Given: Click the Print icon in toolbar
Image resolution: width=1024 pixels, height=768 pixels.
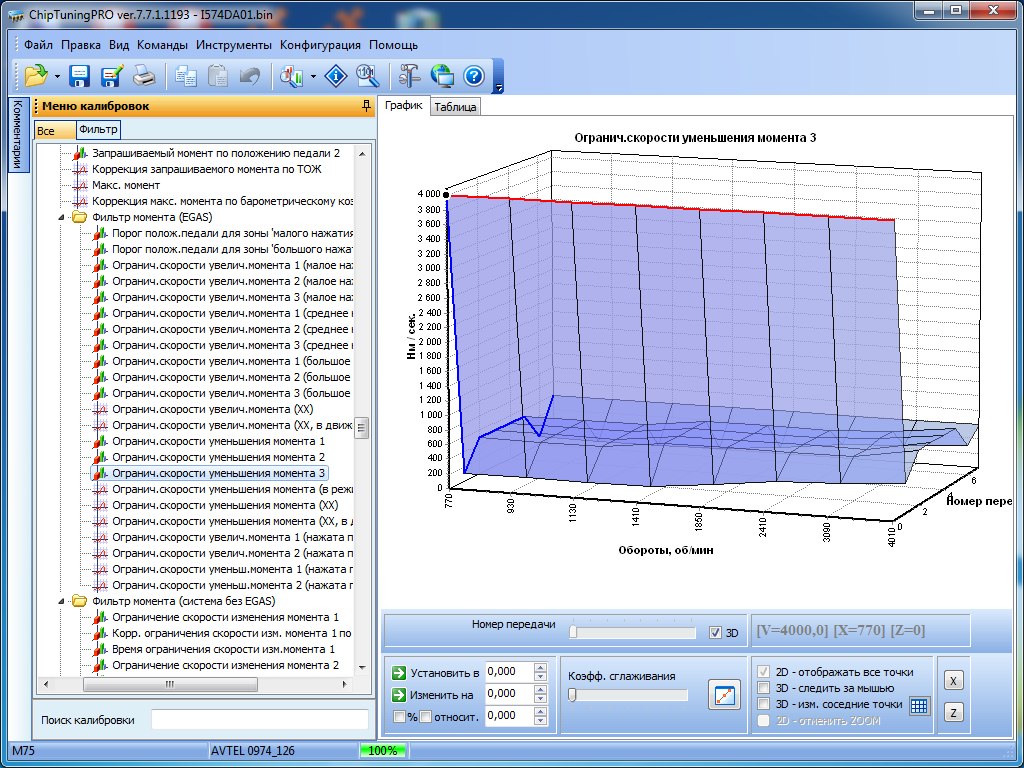Looking at the screenshot, I should click(x=144, y=76).
